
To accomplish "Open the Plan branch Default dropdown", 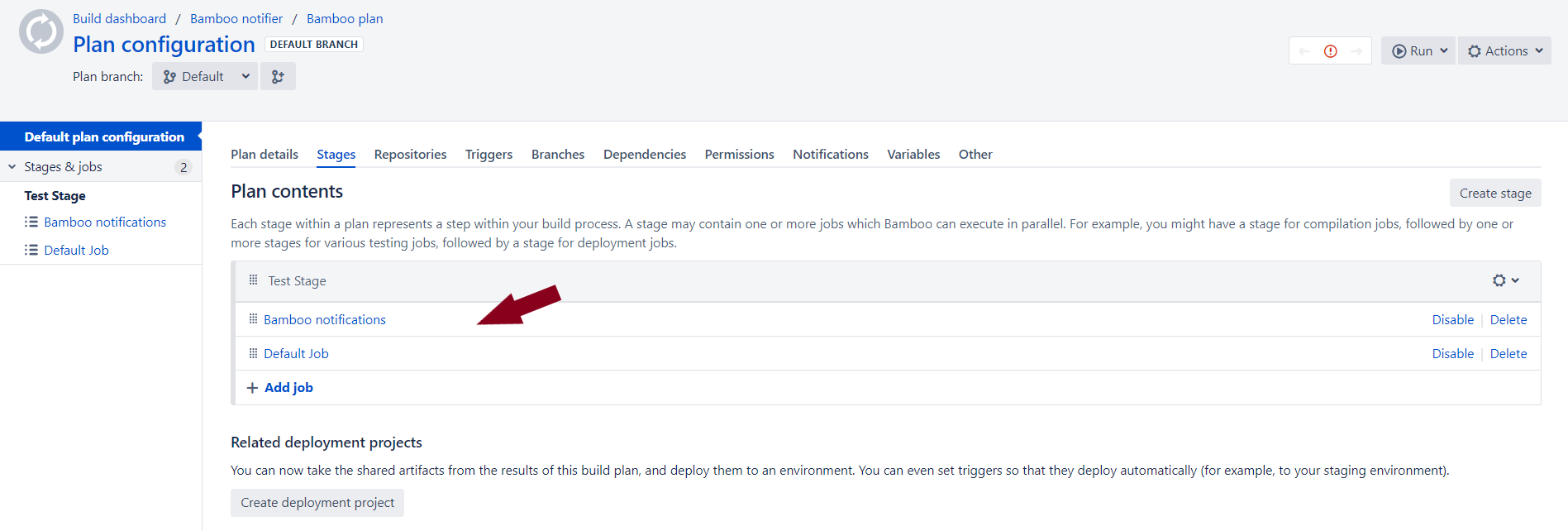I will [205, 77].
